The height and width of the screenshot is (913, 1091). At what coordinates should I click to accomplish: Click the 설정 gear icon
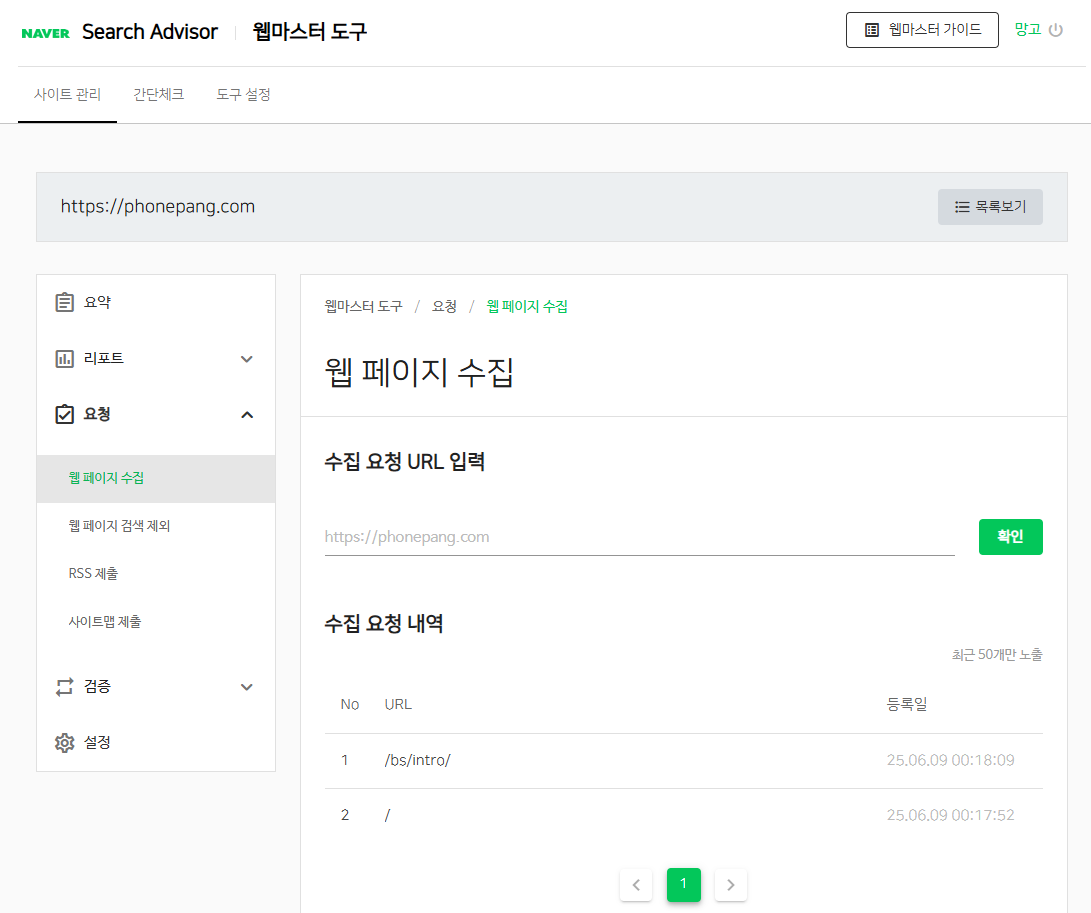click(65, 743)
